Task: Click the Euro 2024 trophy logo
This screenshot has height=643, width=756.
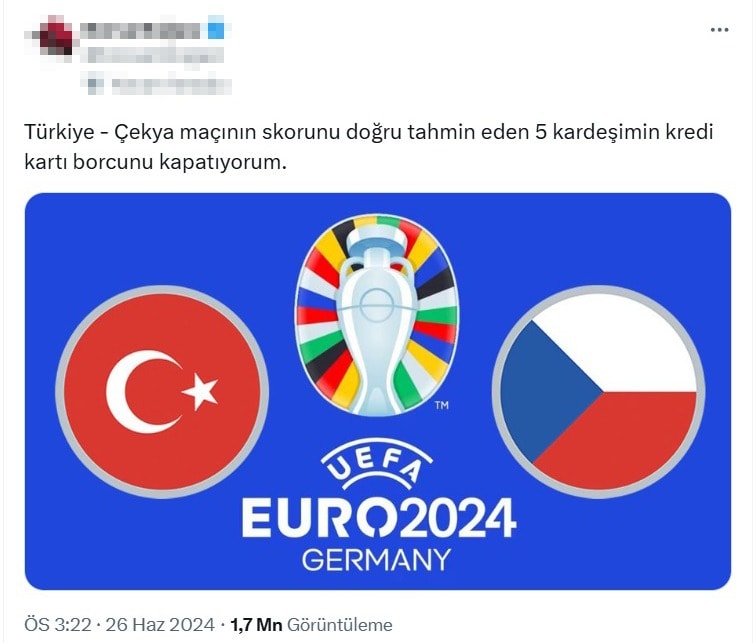Action: click(377, 314)
